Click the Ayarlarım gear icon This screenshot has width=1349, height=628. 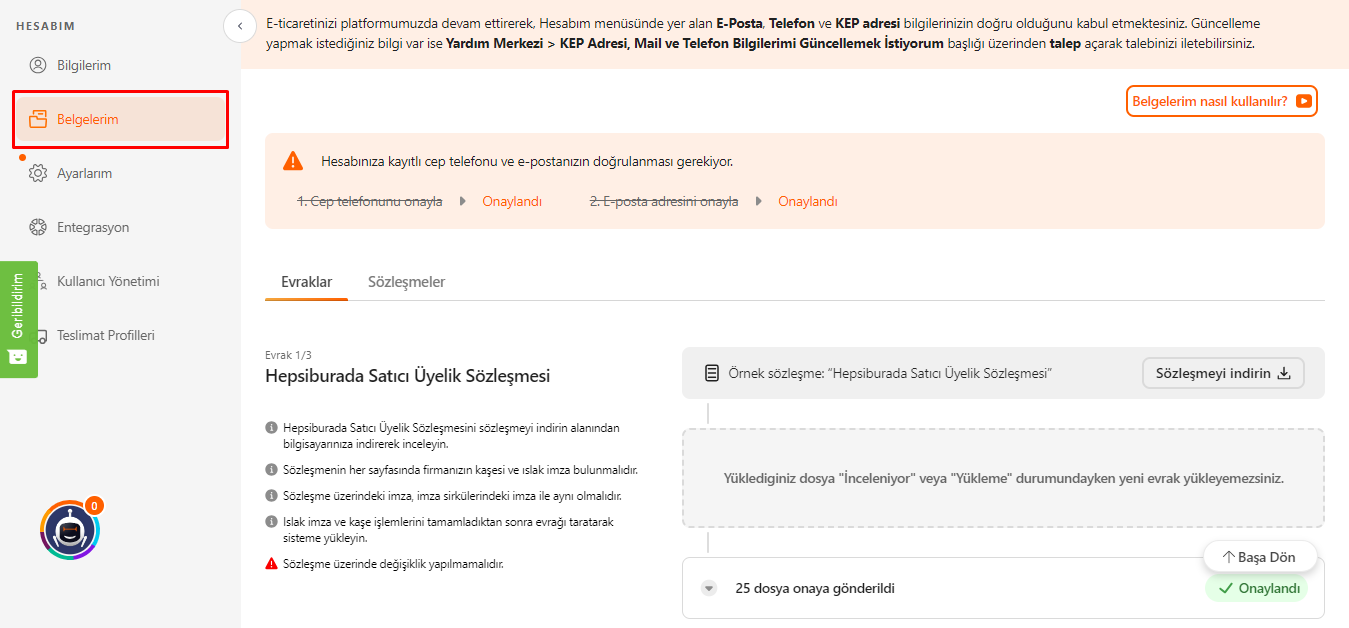pyautogui.click(x=38, y=174)
